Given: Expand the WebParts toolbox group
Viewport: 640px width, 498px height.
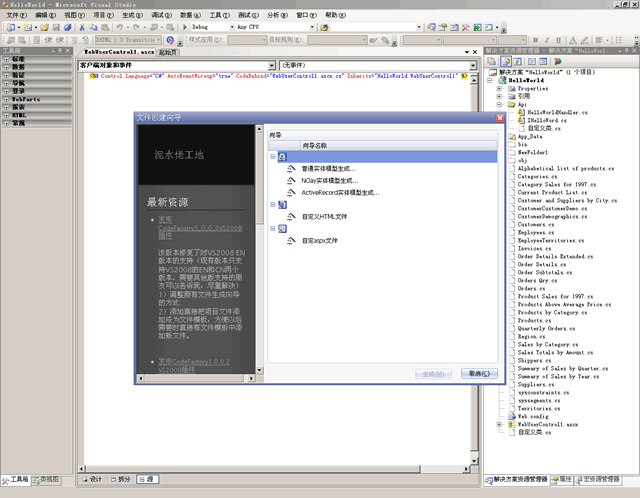Looking at the screenshot, I should [x=7, y=99].
